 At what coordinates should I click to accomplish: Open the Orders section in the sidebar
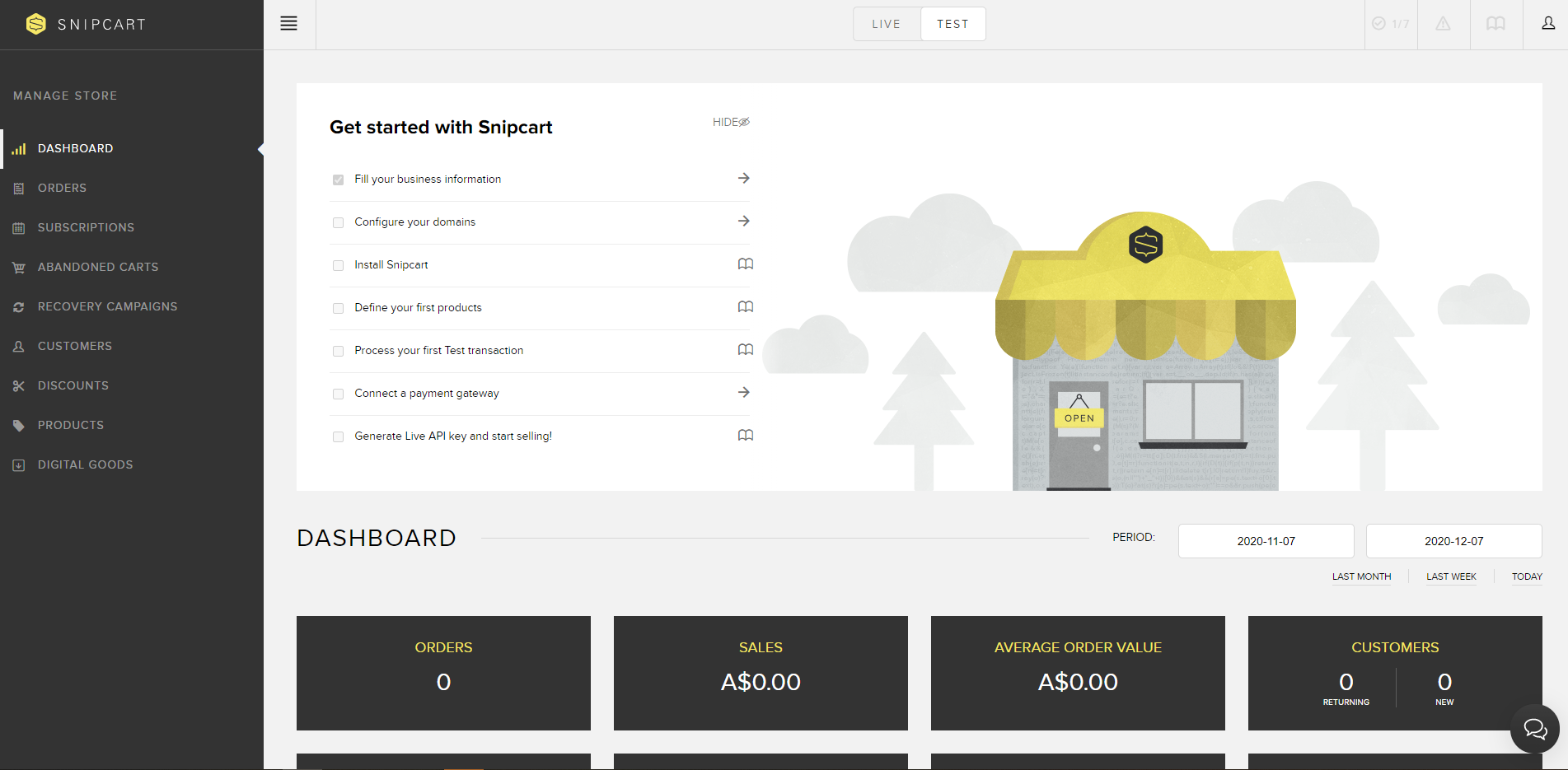coord(62,188)
